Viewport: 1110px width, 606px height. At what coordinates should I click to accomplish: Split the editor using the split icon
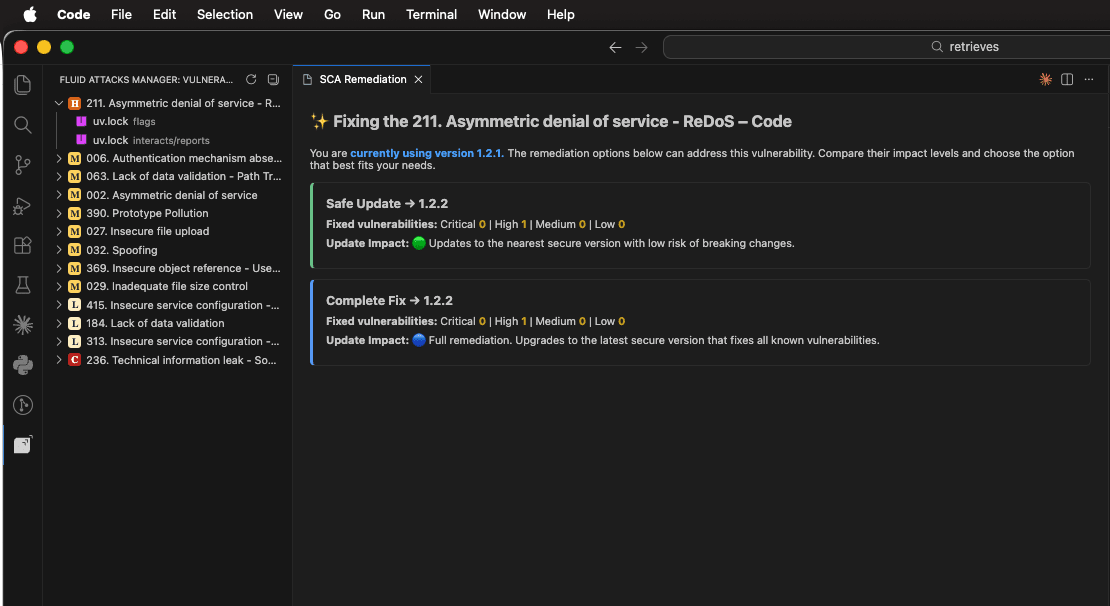(x=1066, y=78)
